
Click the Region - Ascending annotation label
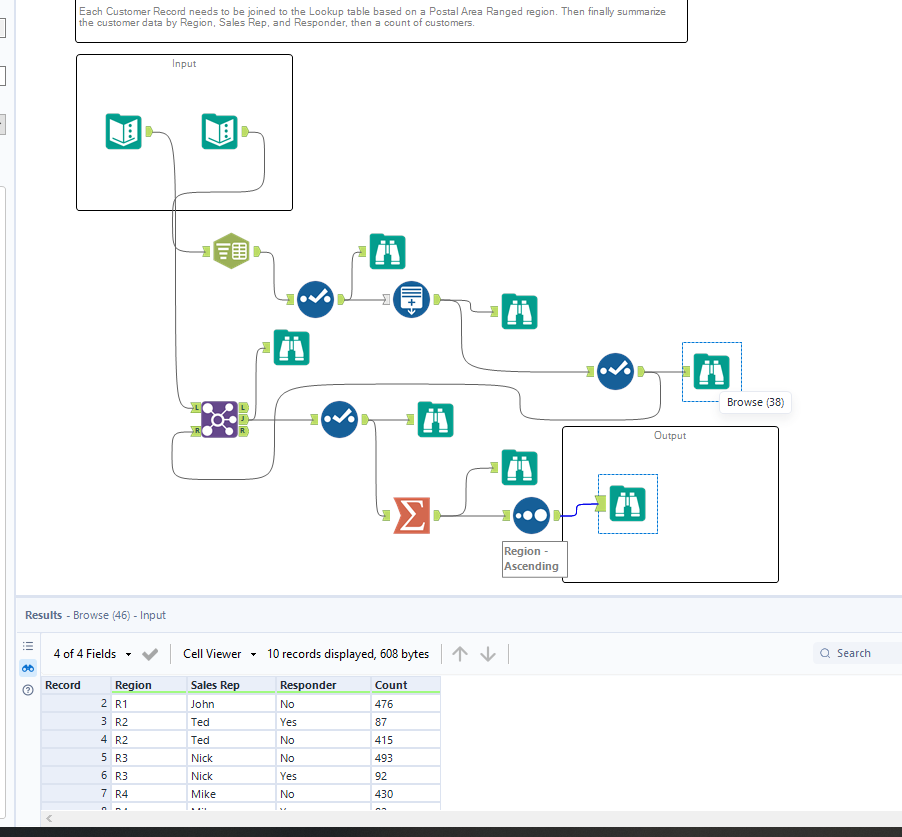(x=534, y=559)
